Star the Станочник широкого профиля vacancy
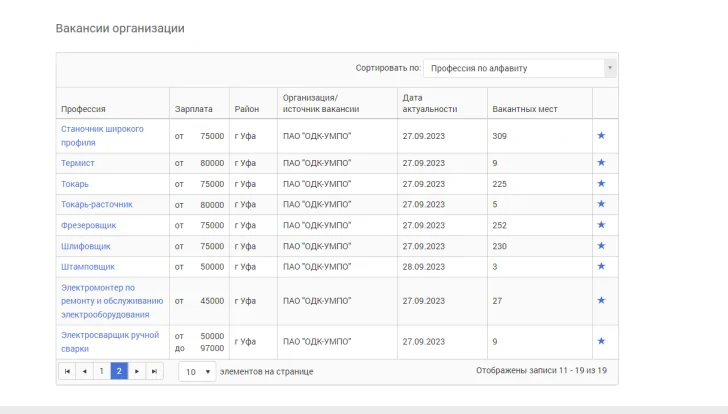The image size is (728, 414). (601, 135)
